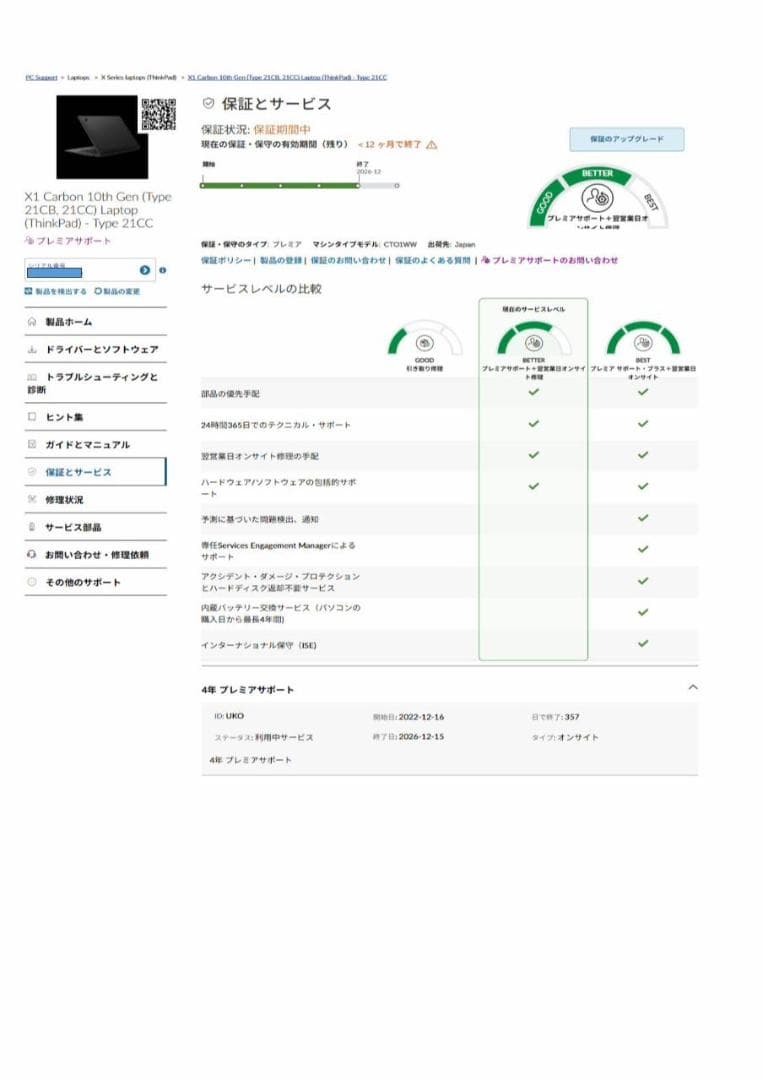Image resolution: width=763 pixels, height=1080 pixels.
Task: Open the 保証のよくある質問 link
Action: click(x=432, y=260)
